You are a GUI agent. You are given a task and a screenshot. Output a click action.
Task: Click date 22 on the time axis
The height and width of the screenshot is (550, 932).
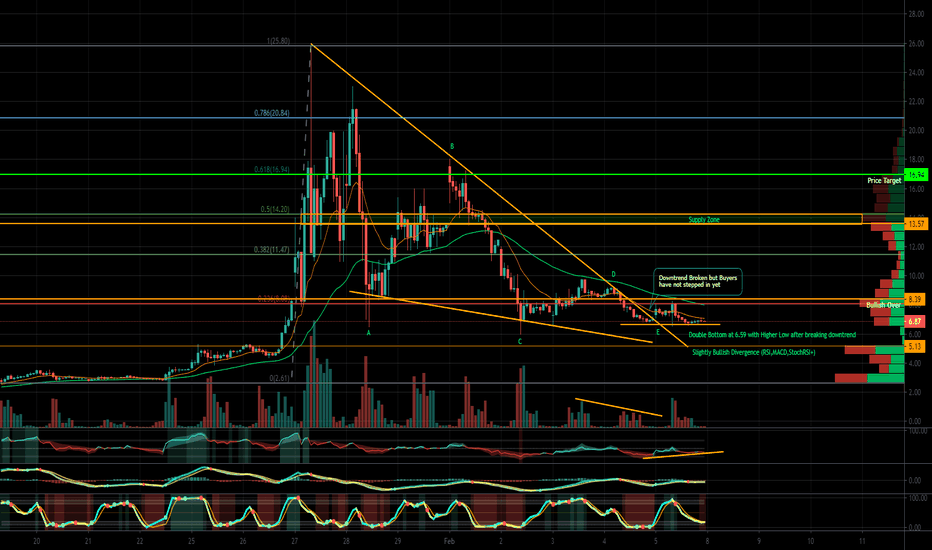coord(140,541)
